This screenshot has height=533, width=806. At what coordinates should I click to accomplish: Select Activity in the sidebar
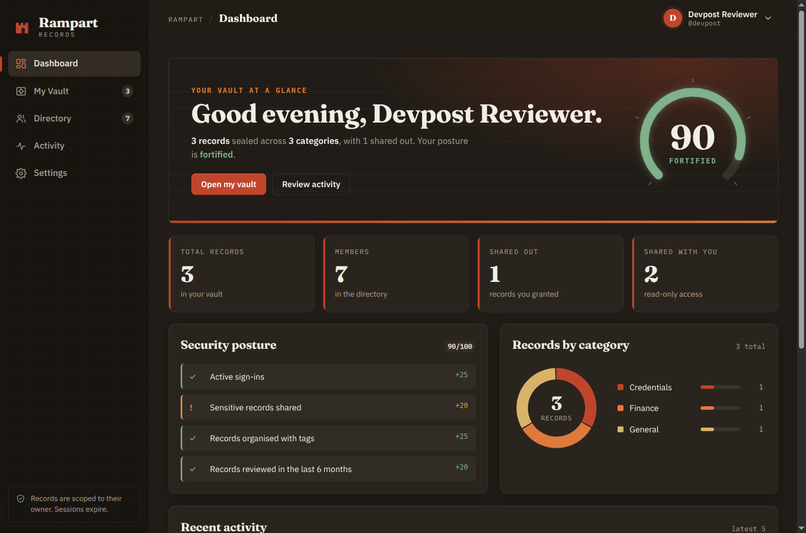[x=75, y=146]
